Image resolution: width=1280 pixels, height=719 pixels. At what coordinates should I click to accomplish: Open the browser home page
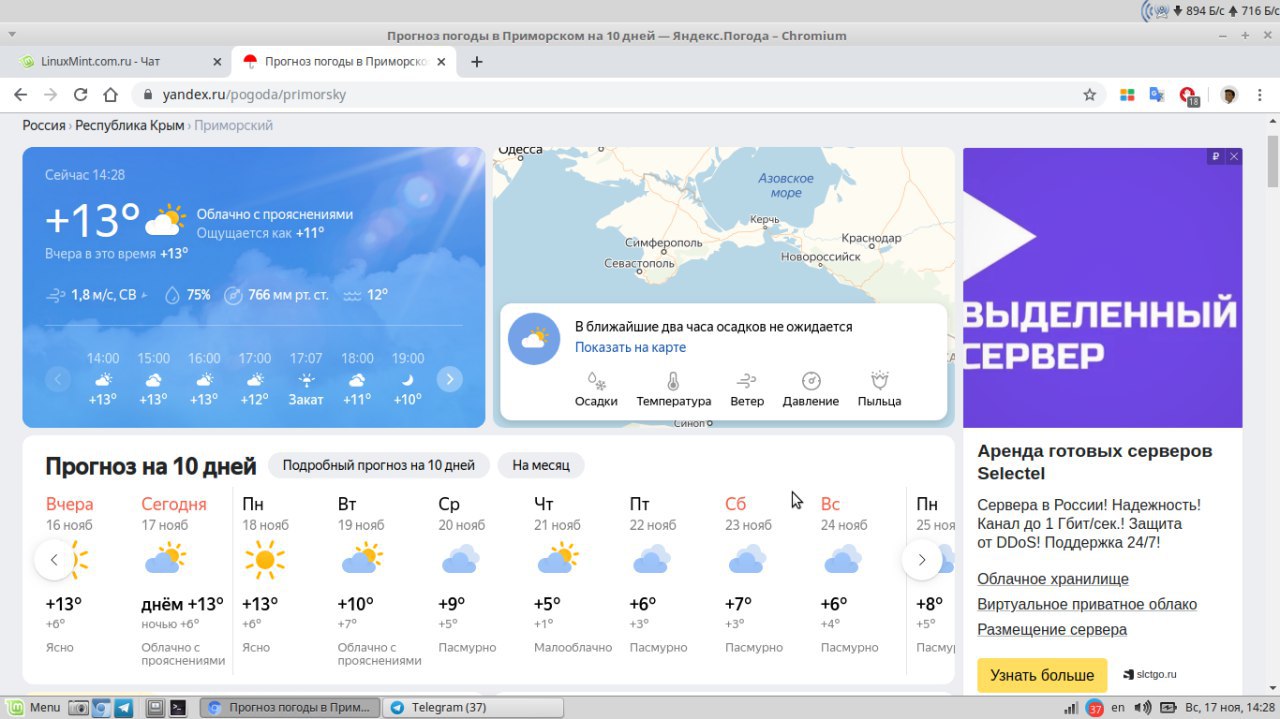(111, 95)
